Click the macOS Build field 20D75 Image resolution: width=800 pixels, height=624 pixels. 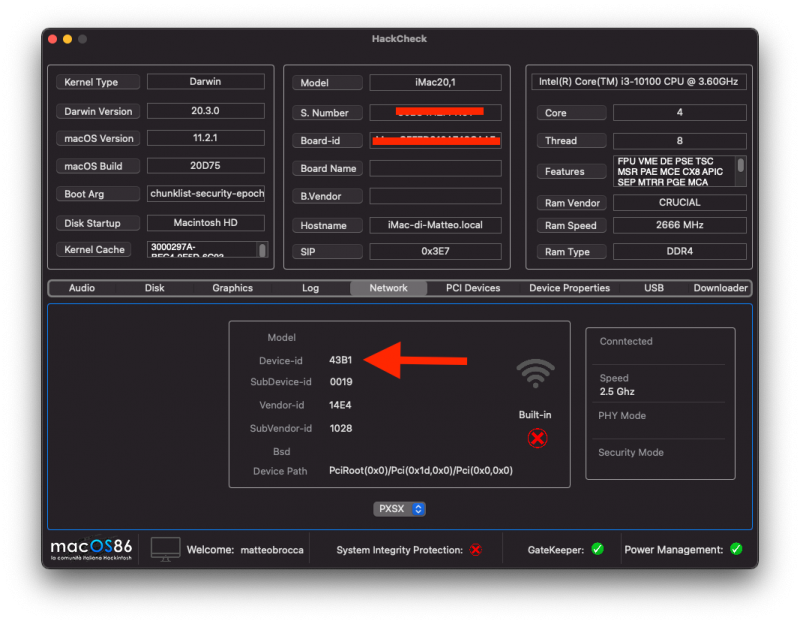(x=206, y=166)
